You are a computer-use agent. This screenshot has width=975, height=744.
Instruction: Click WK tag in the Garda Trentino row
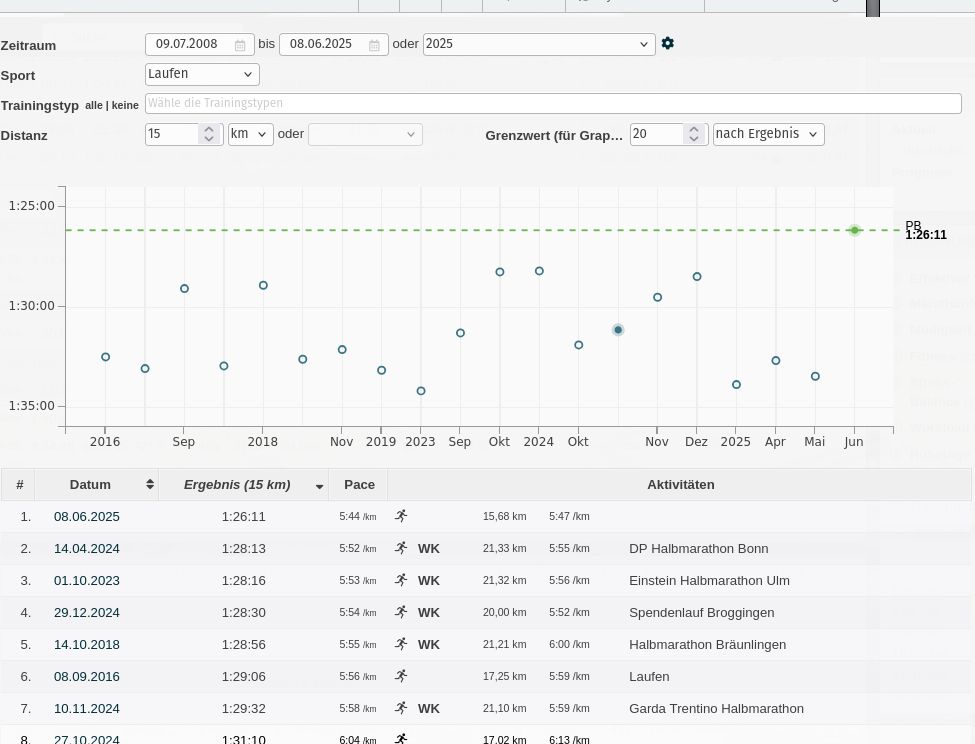[428, 709]
